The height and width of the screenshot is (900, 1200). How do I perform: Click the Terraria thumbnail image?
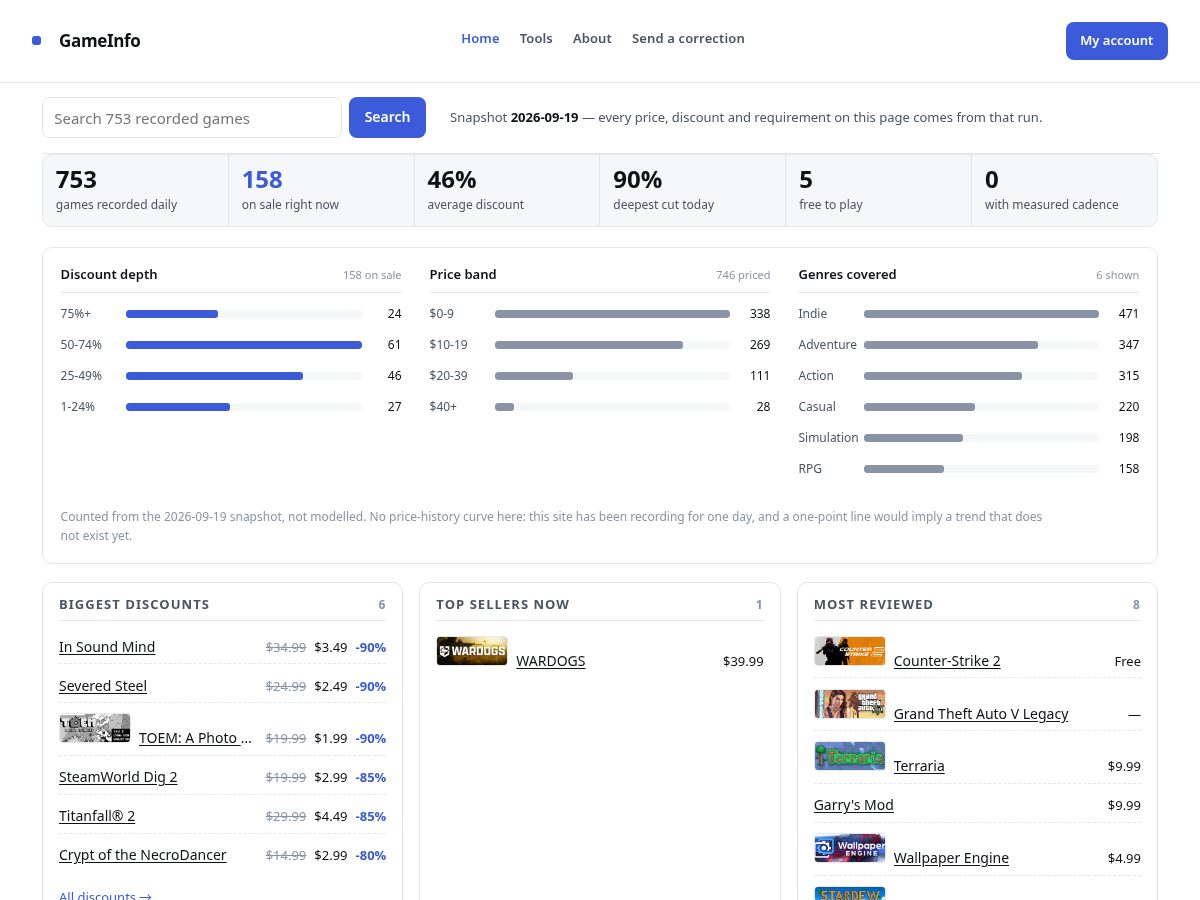[x=850, y=756]
